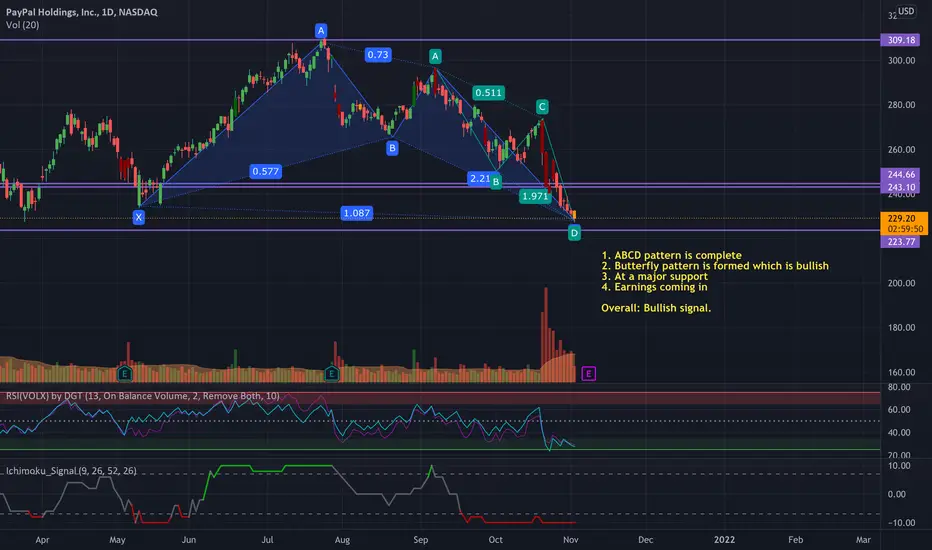Click 'Jun' on the time axis

click(x=189, y=540)
